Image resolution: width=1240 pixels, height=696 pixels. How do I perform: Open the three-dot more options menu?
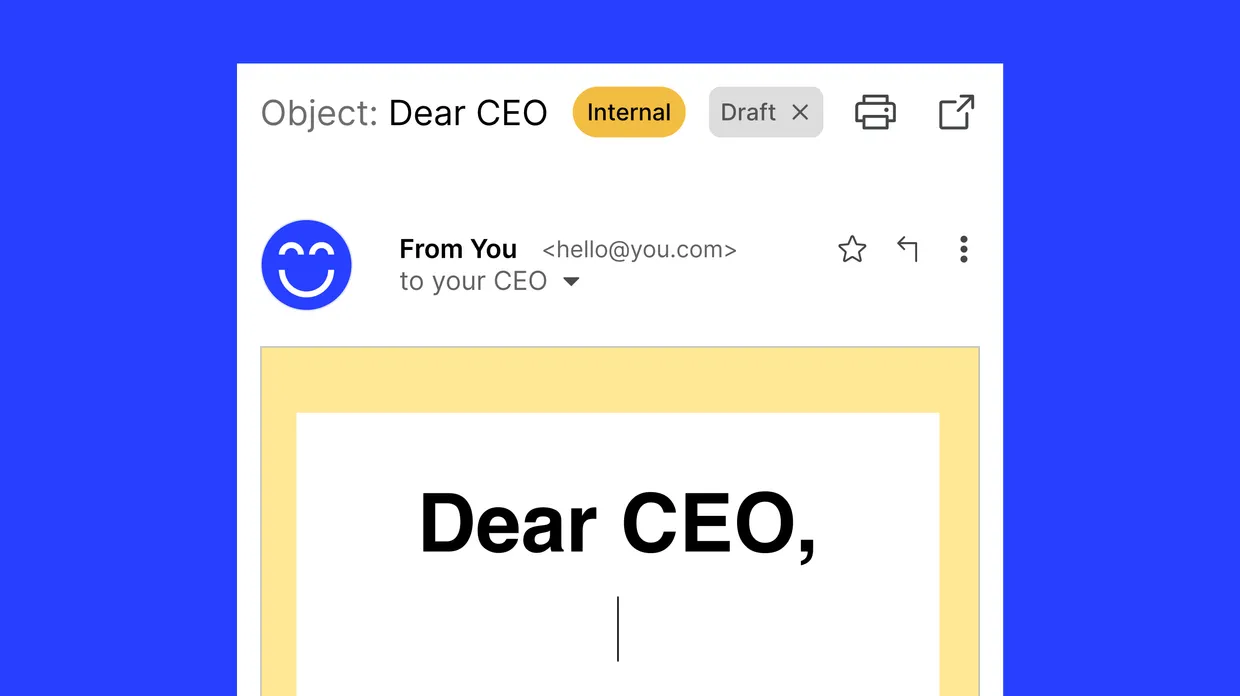(963, 249)
